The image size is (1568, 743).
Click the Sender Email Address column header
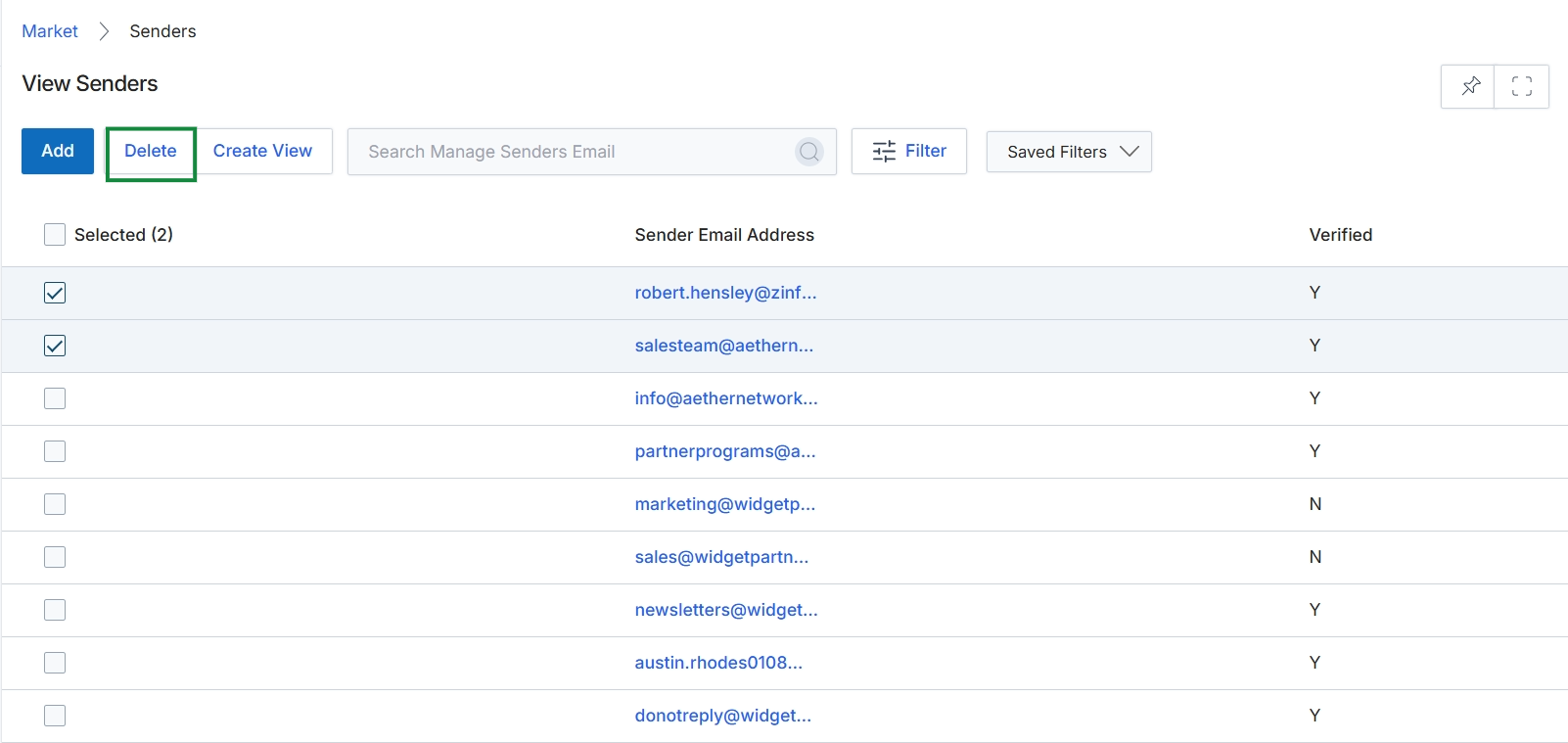click(724, 235)
